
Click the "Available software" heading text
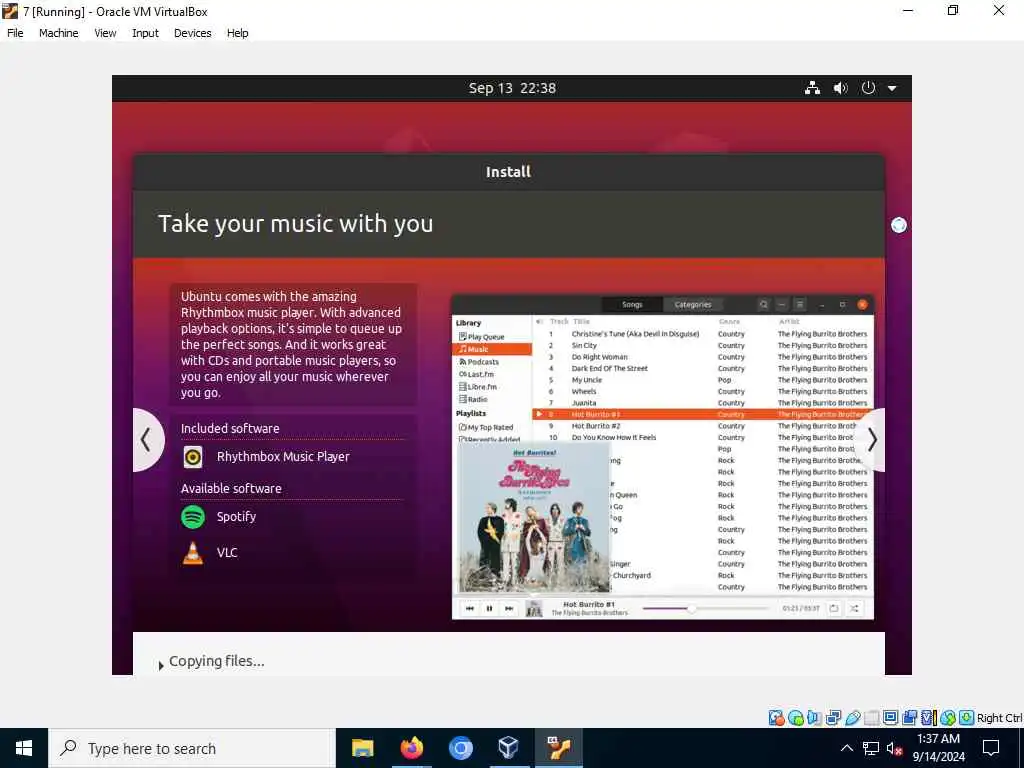pyautogui.click(x=231, y=488)
